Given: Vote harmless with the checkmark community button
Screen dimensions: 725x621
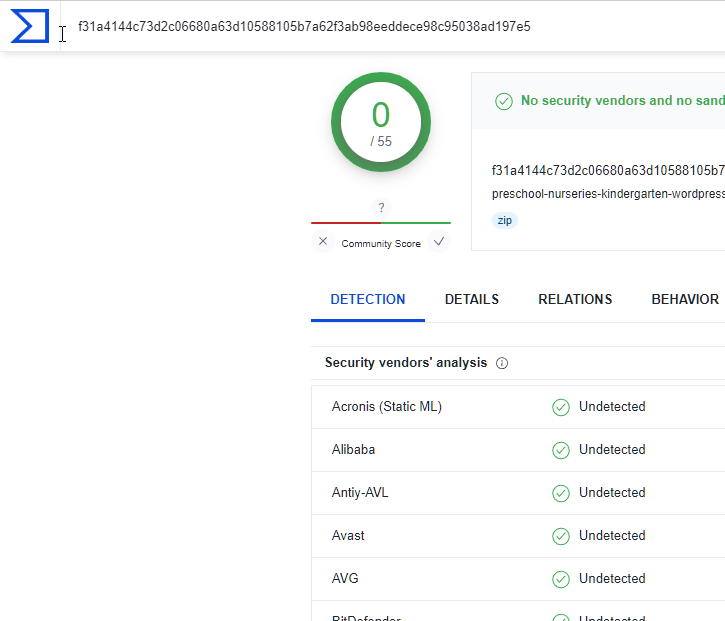Looking at the screenshot, I should point(439,241).
